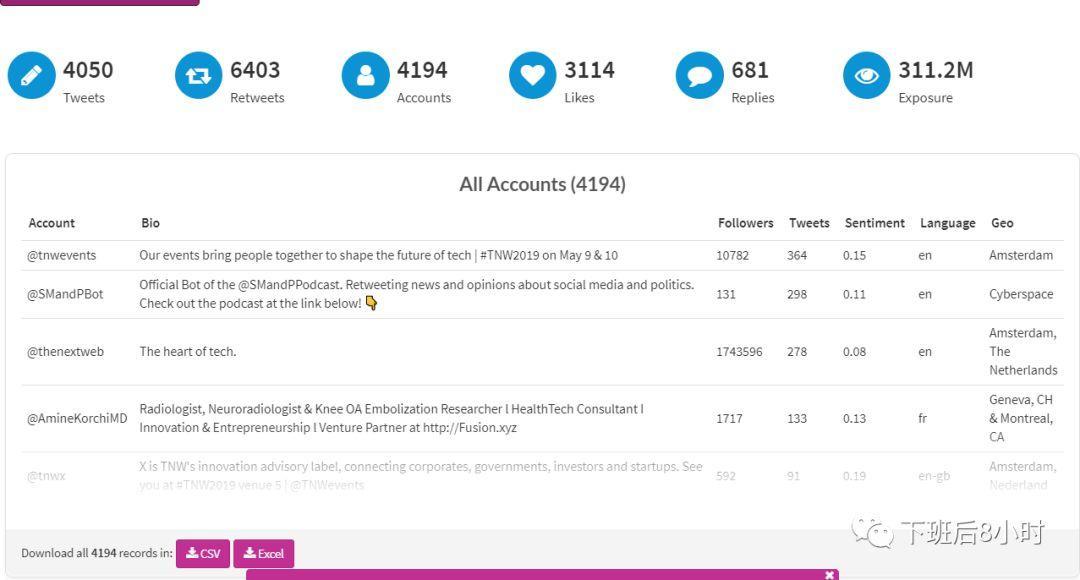Select the @AmineKorchiMD account

(x=77, y=418)
